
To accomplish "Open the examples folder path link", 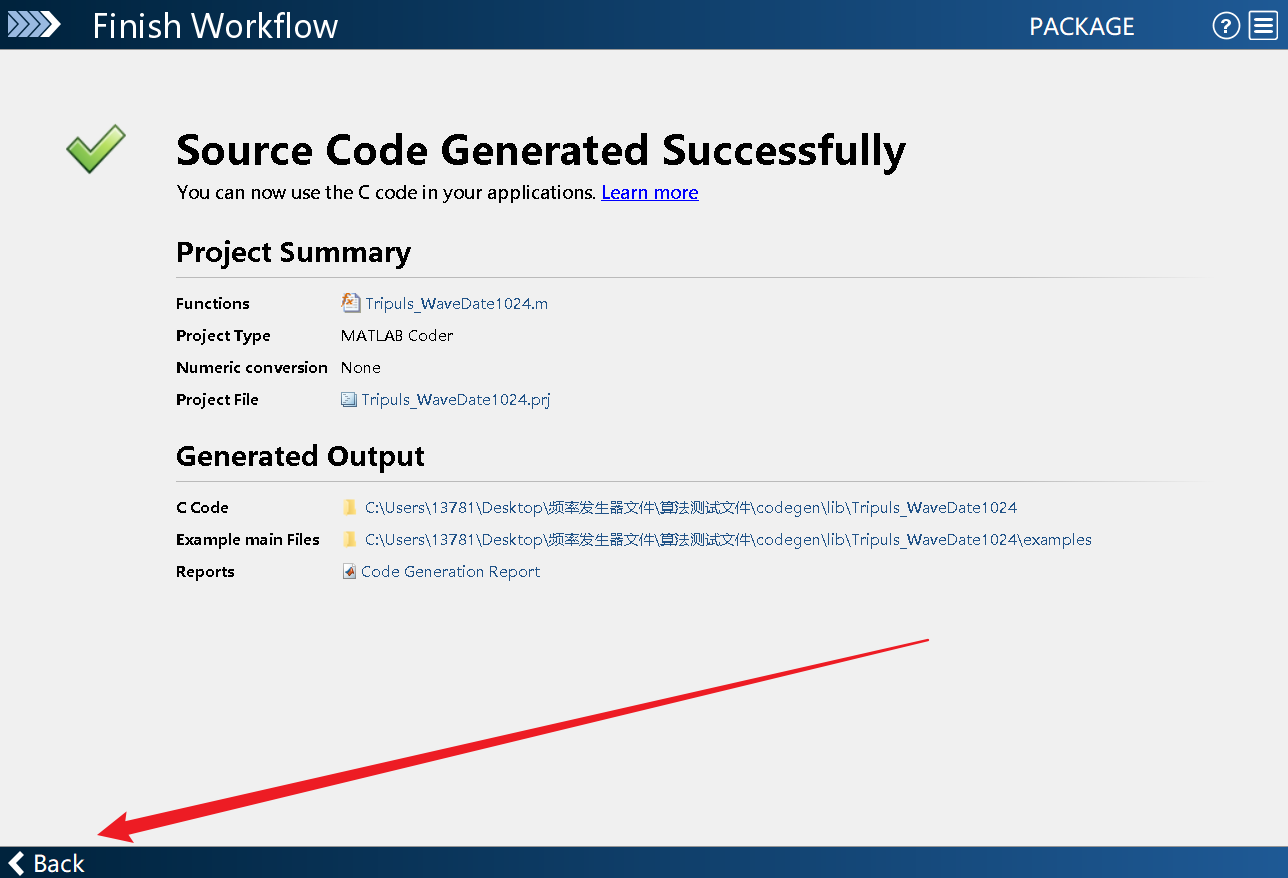I will 728,540.
